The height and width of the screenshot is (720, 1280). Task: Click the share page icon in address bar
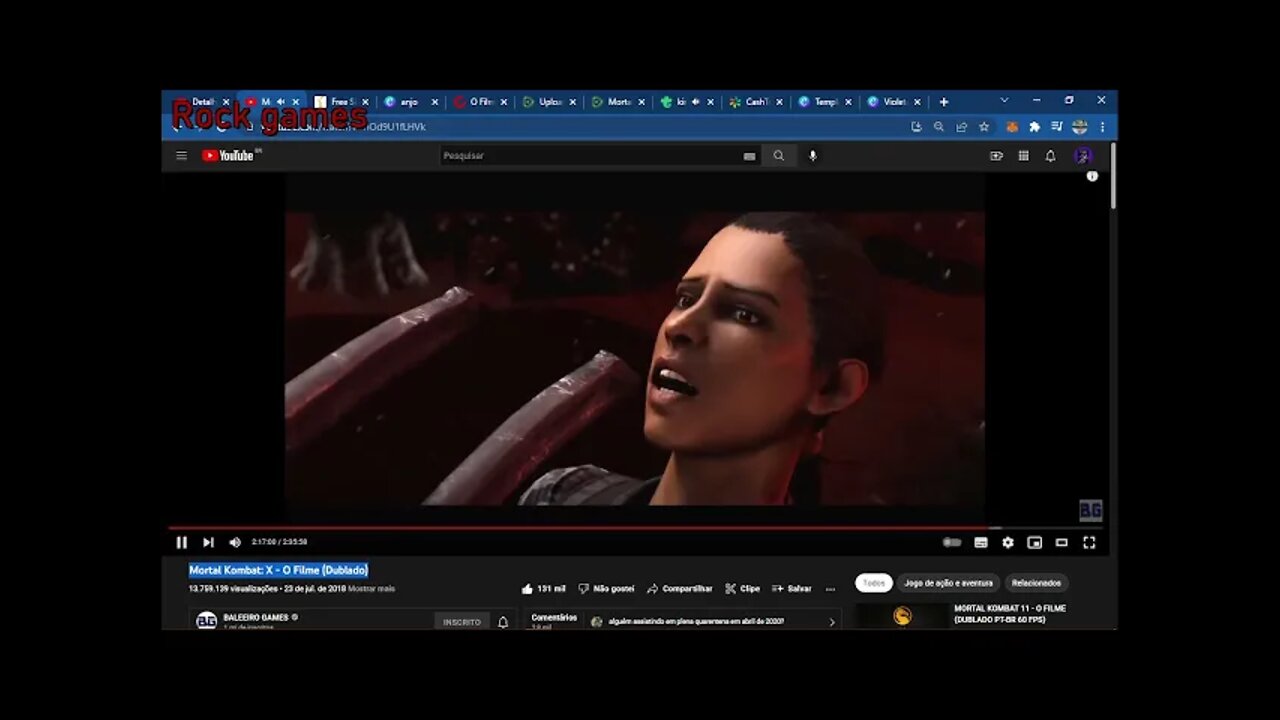(x=961, y=127)
